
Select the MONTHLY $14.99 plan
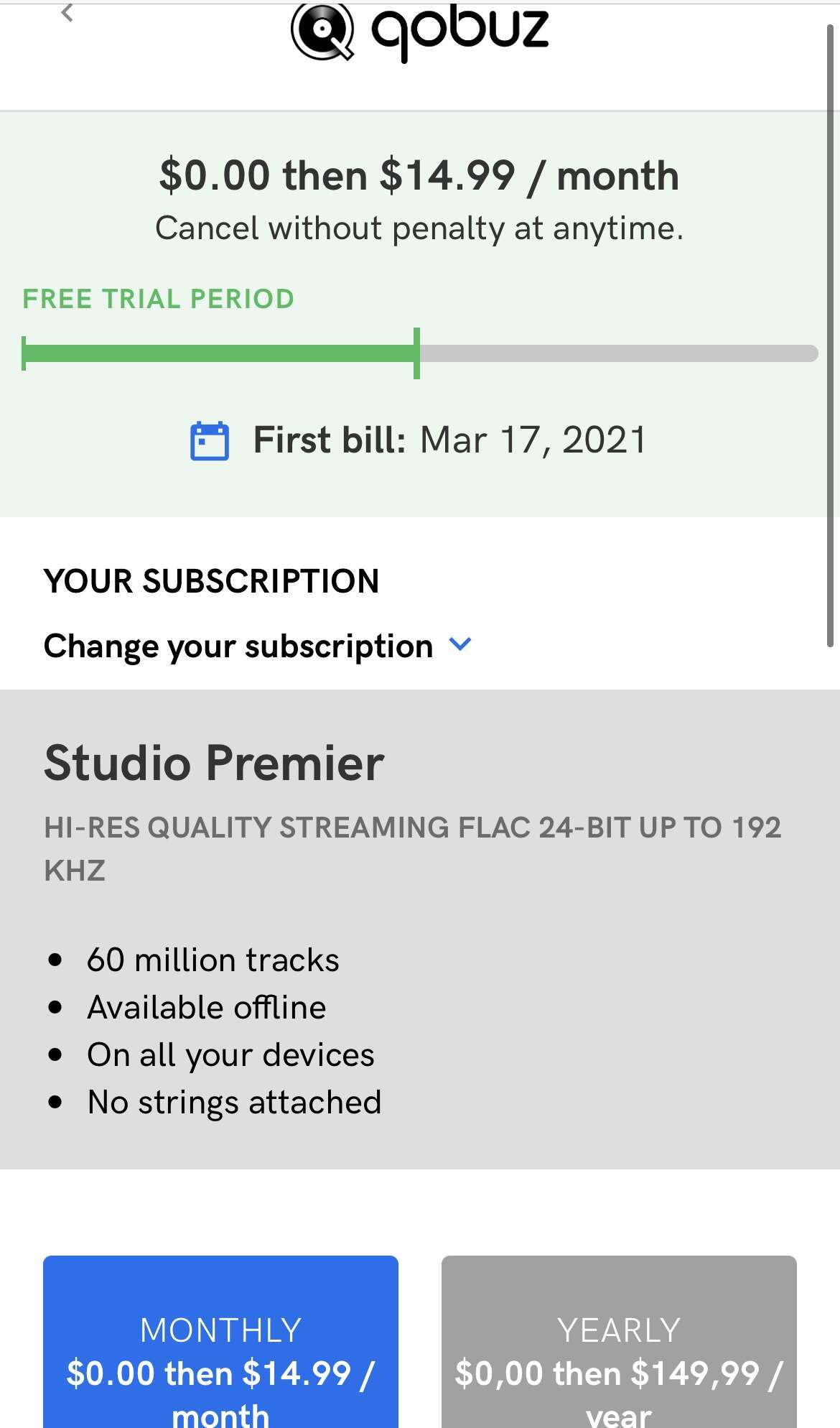tap(220, 1350)
